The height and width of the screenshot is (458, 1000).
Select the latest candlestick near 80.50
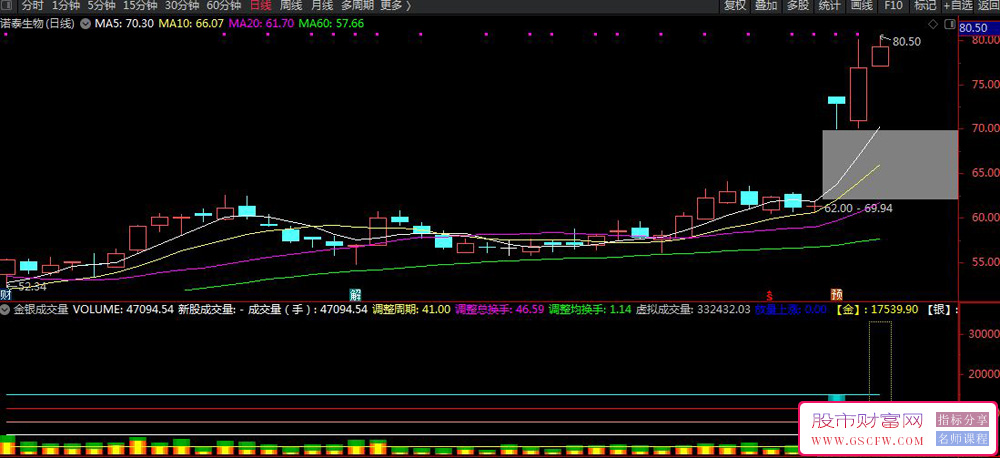(x=881, y=56)
